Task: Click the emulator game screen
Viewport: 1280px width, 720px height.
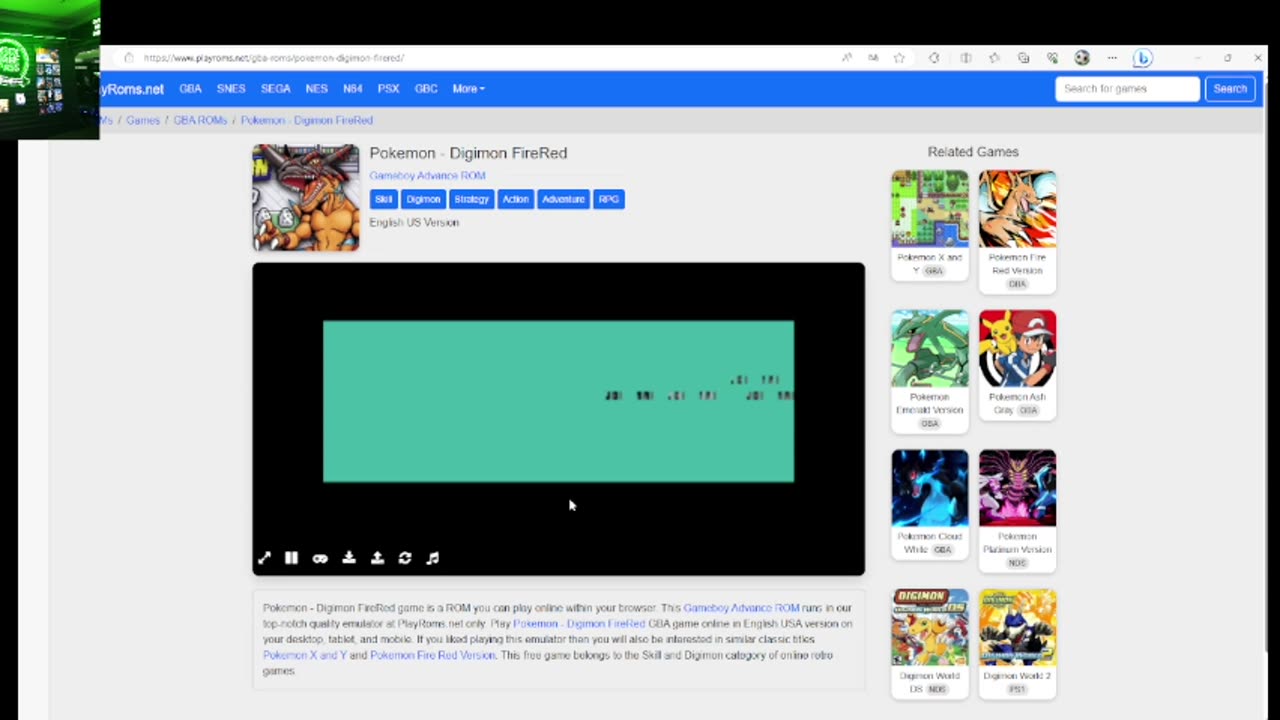Action: pyautogui.click(x=558, y=401)
